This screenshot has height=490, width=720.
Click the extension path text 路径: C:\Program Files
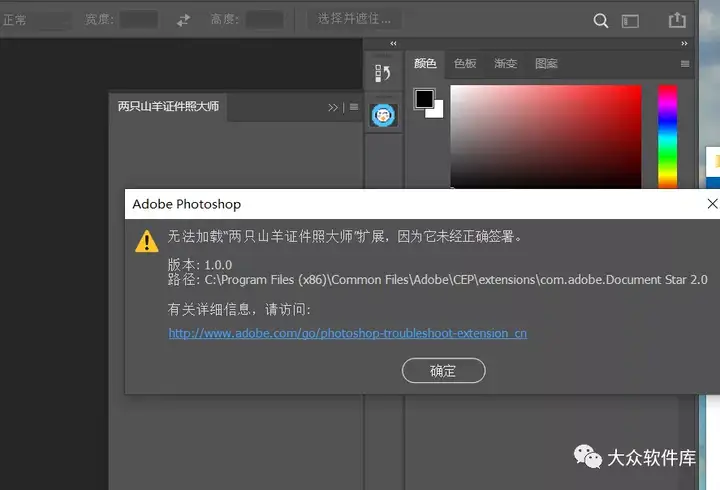pos(438,280)
